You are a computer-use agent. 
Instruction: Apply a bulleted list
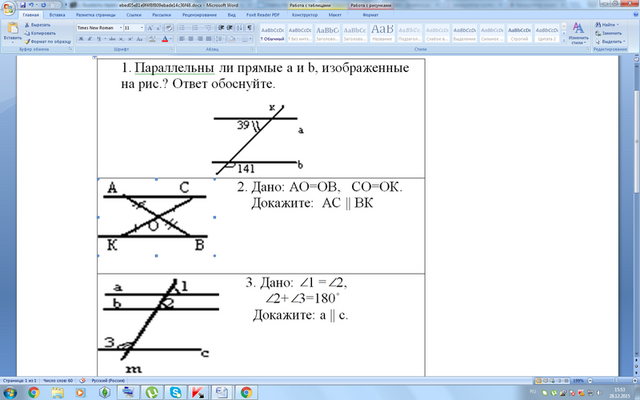(183, 28)
